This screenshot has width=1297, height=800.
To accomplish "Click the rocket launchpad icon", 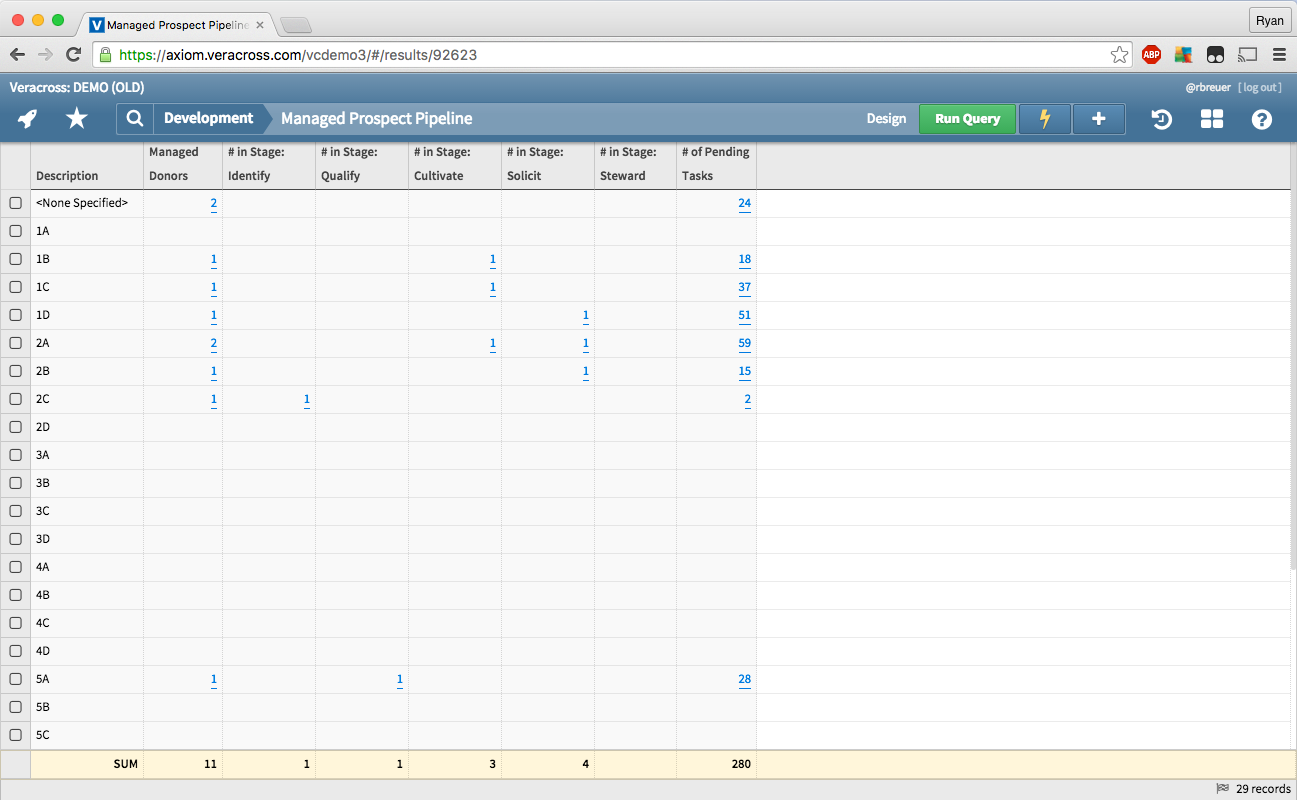I will pyautogui.click(x=28, y=119).
